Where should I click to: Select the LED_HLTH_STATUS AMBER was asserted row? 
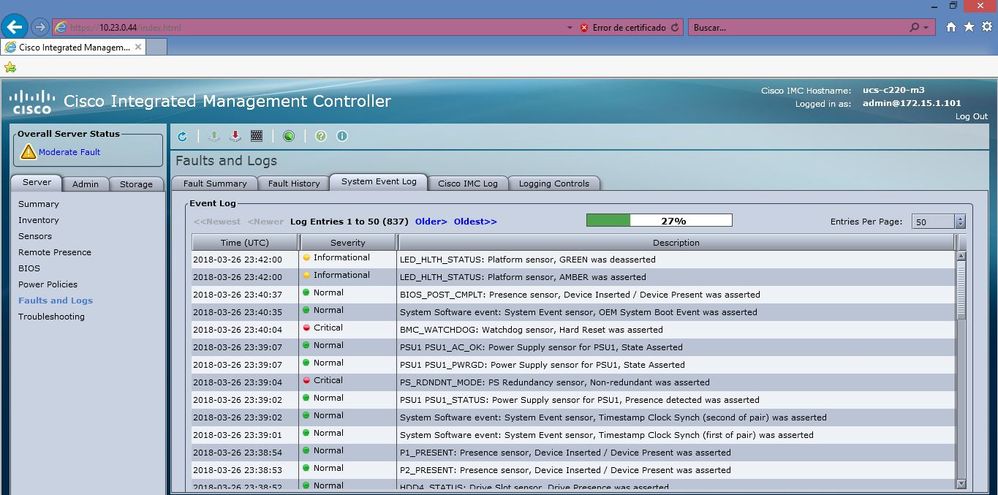pyautogui.click(x=573, y=277)
